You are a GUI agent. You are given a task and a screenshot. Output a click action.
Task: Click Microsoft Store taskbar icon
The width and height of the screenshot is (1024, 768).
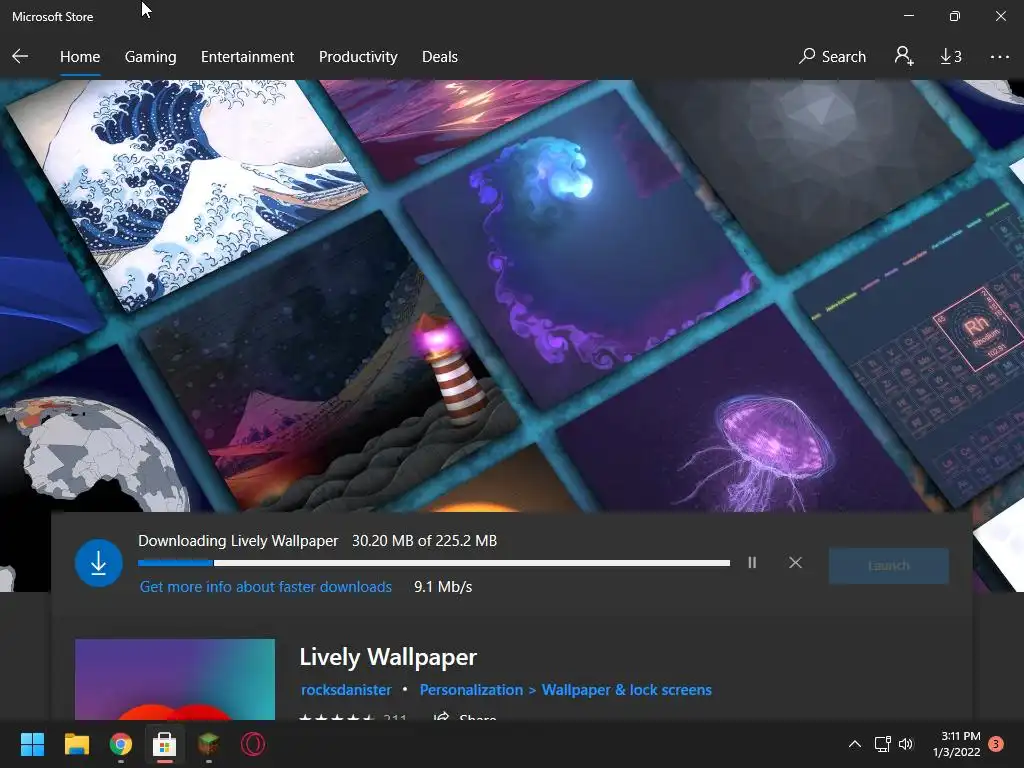click(x=165, y=744)
